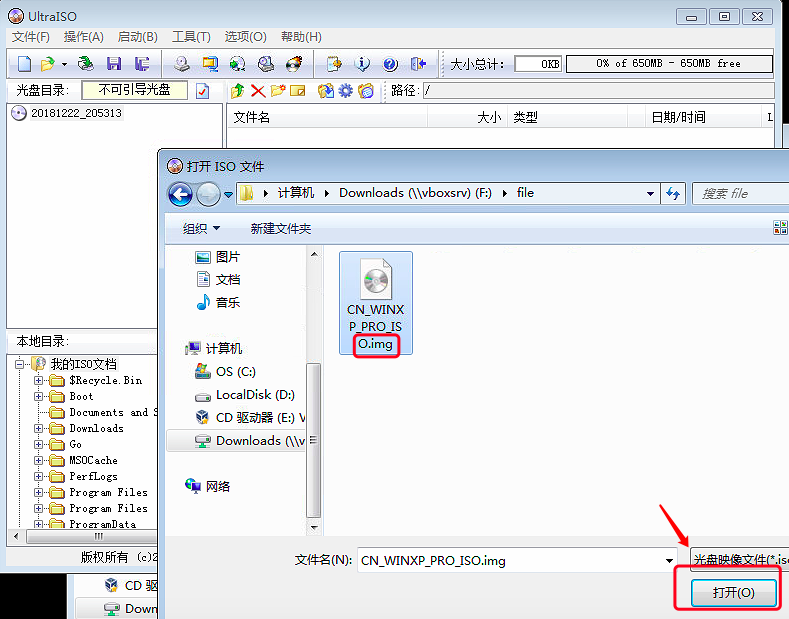The height and width of the screenshot is (619, 789).
Task: Click the 不可引导光盘 boot status field
Action: pos(134,90)
